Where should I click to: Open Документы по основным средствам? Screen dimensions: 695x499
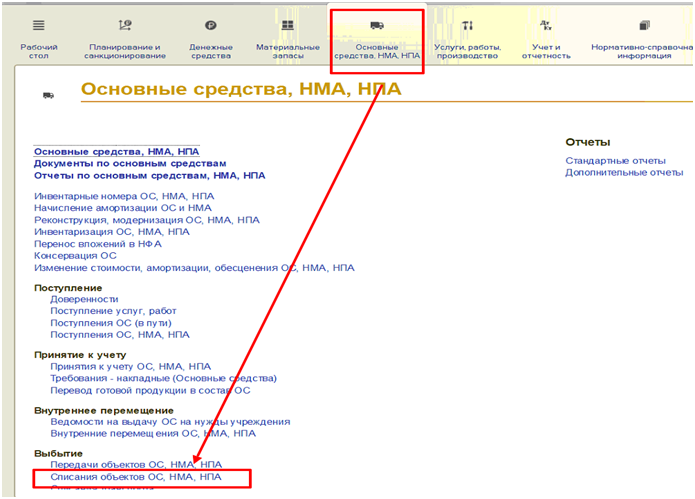(130, 164)
